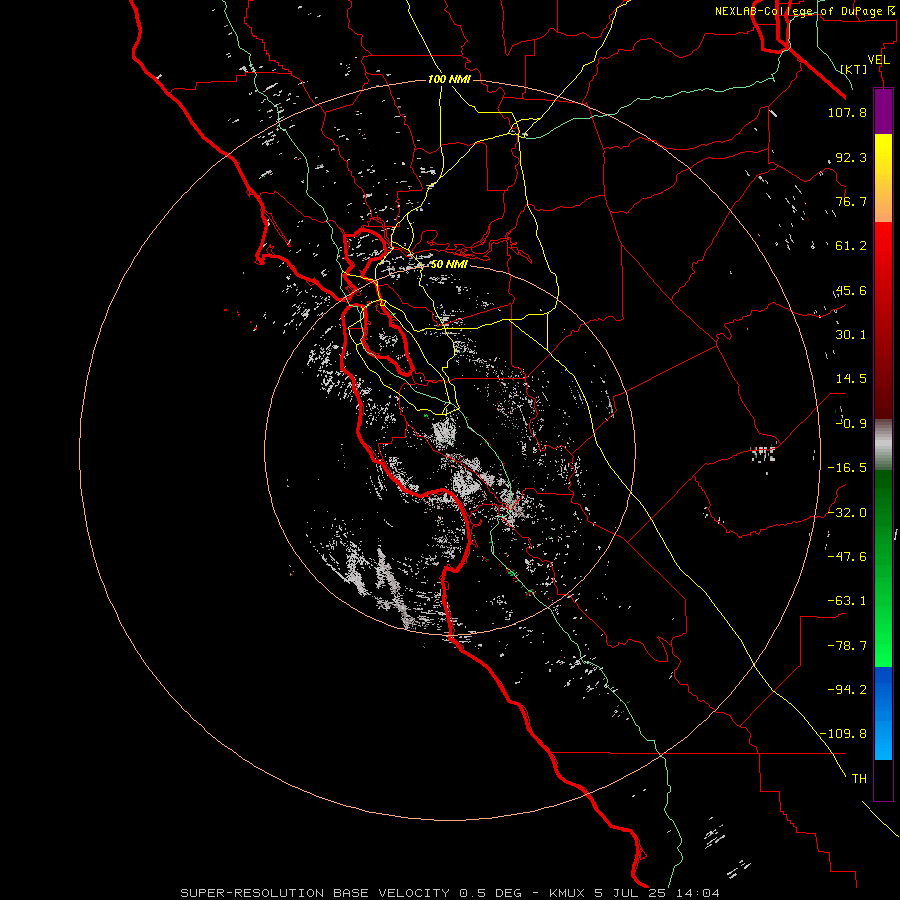Pick the purple segment of velocity color bar

point(883,111)
